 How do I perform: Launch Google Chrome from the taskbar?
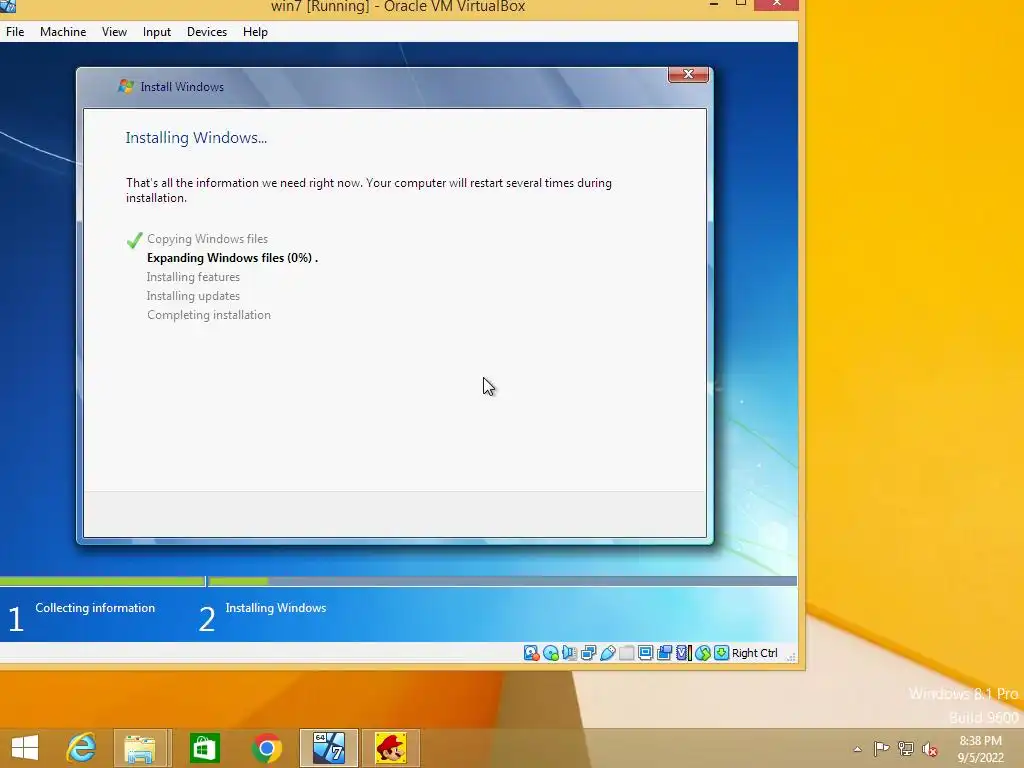266,748
